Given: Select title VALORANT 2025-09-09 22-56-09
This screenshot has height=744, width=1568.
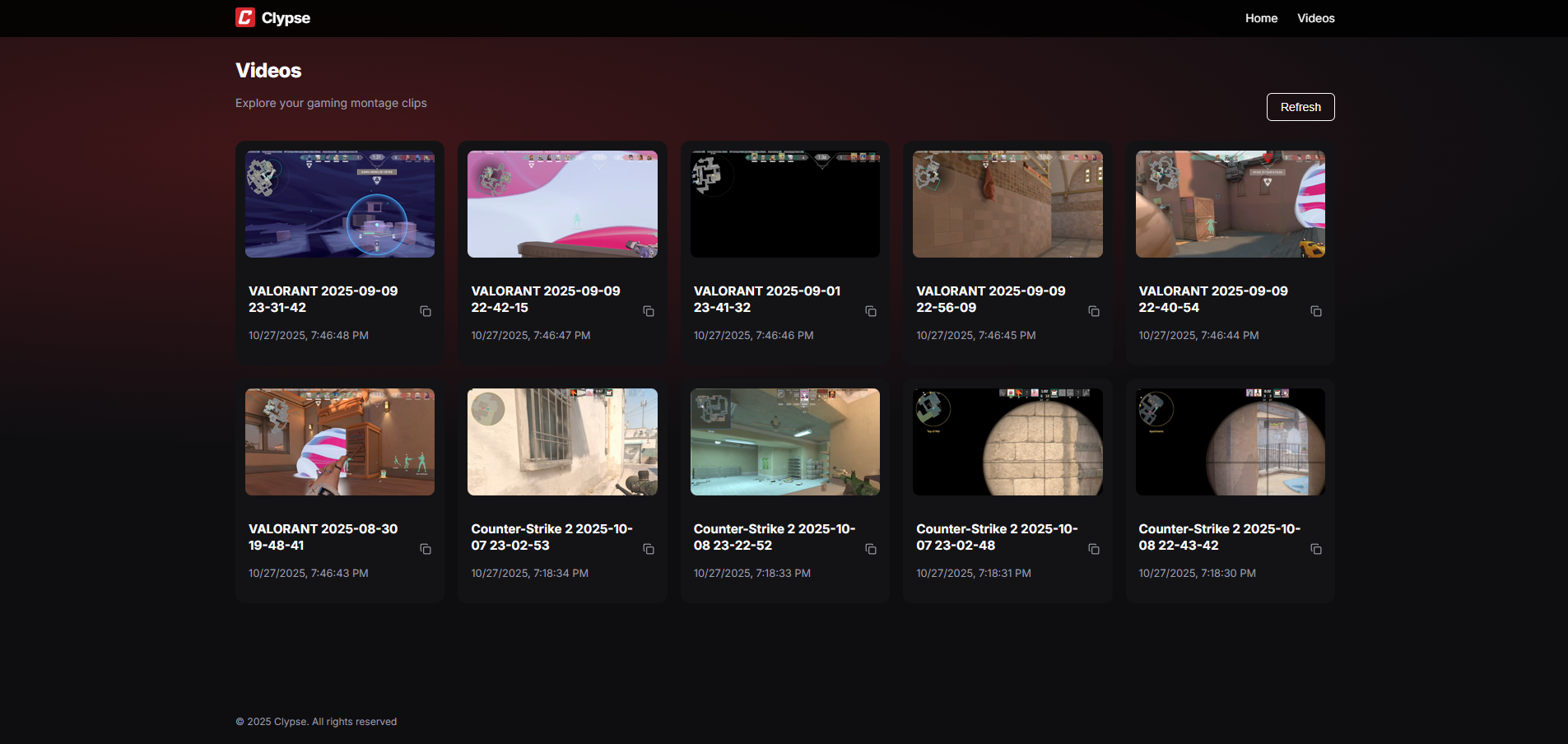Looking at the screenshot, I should tap(991, 300).
